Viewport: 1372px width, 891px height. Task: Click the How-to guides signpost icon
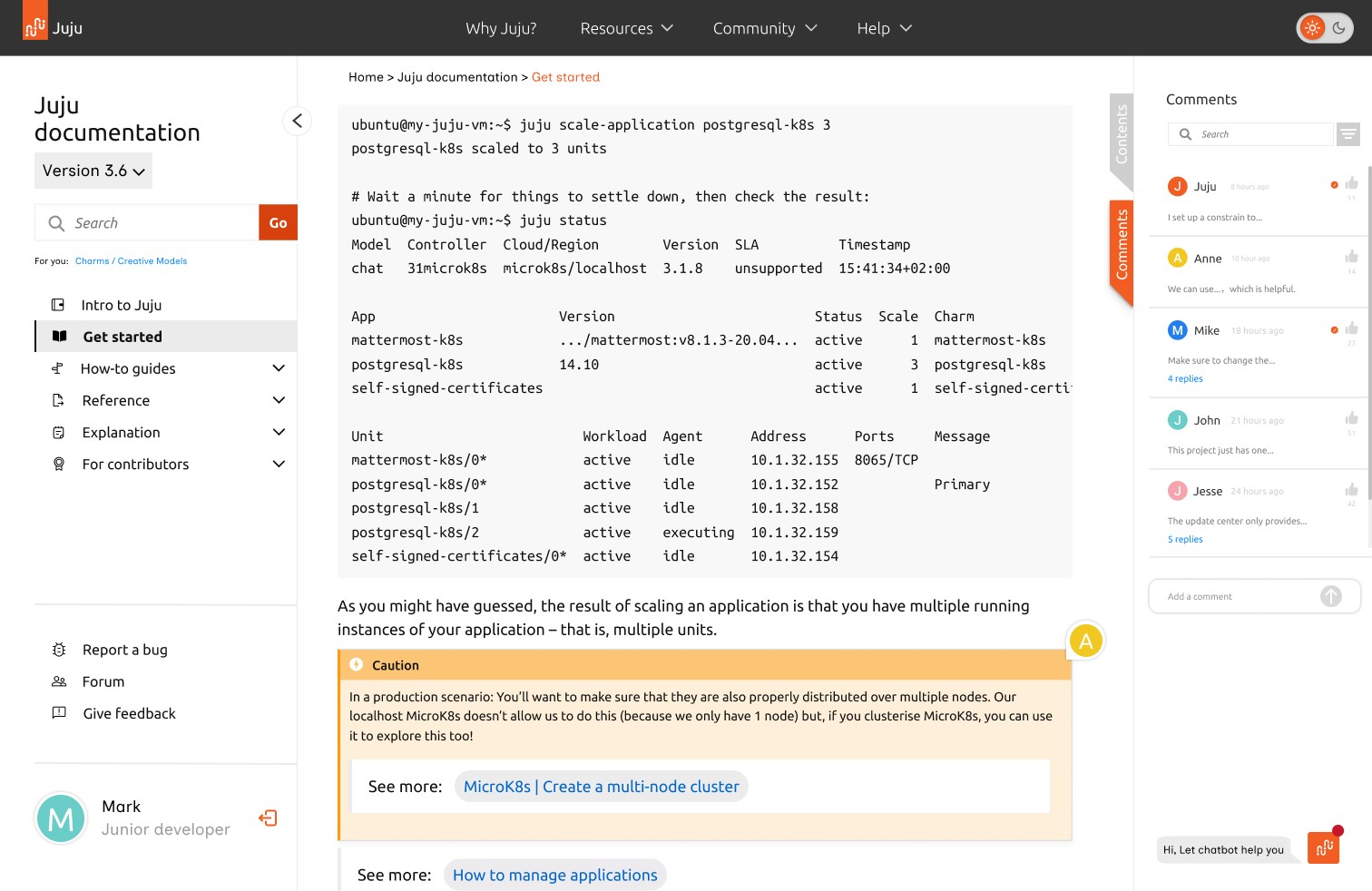click(57, 368)
